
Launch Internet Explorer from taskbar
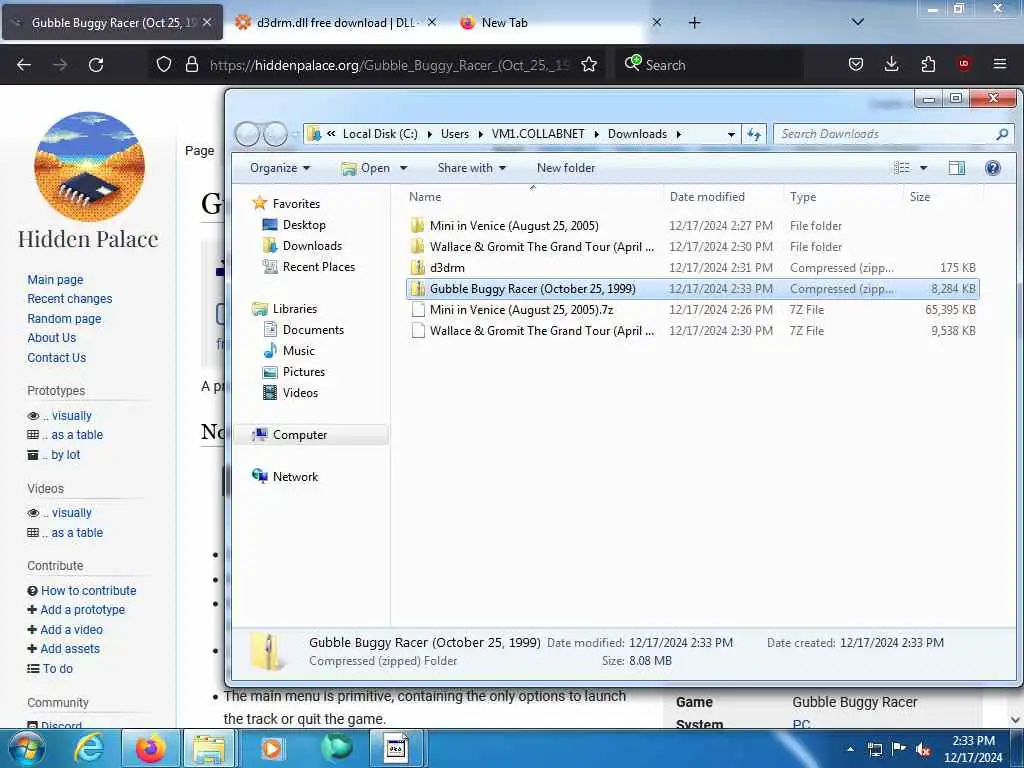pyautogui.click(x=89, y=748)
